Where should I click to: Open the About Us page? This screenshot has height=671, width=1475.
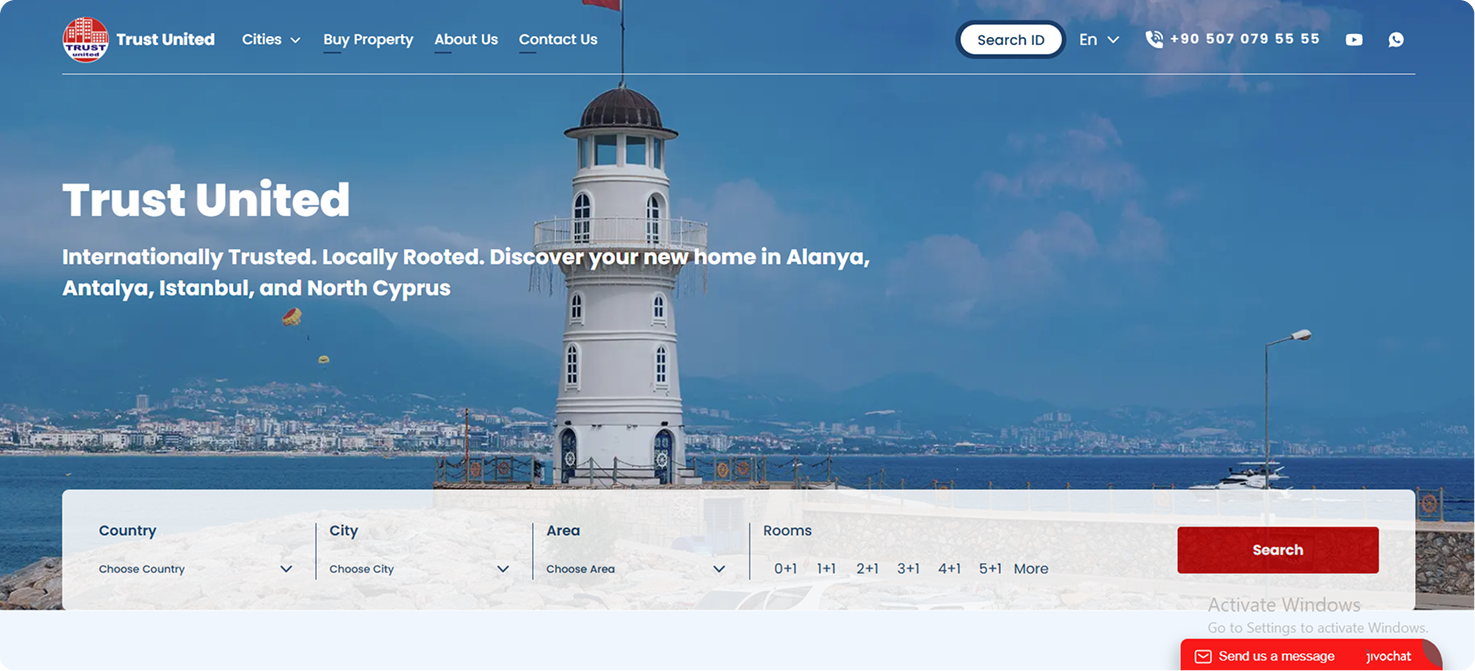click(466, 40)
